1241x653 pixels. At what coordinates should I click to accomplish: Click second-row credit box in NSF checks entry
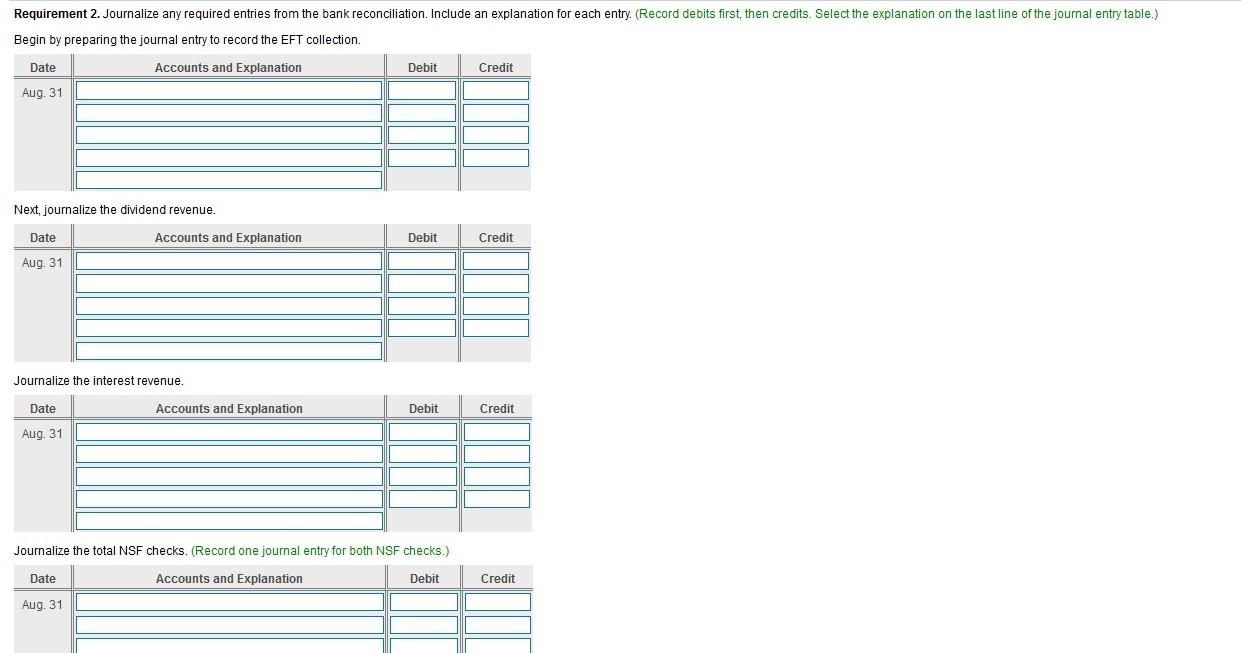(x=498, y=625)
